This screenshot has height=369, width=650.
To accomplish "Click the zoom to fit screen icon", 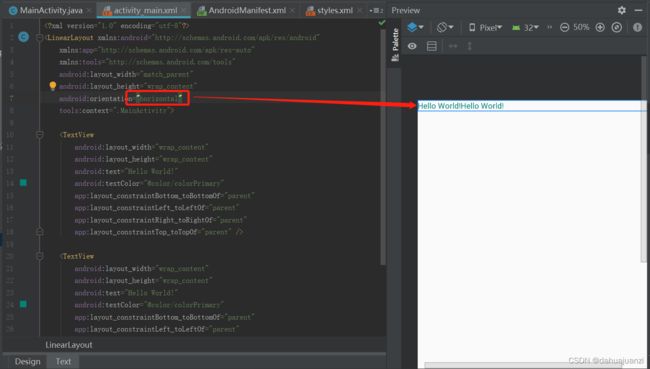I will [x=617, y=27].
